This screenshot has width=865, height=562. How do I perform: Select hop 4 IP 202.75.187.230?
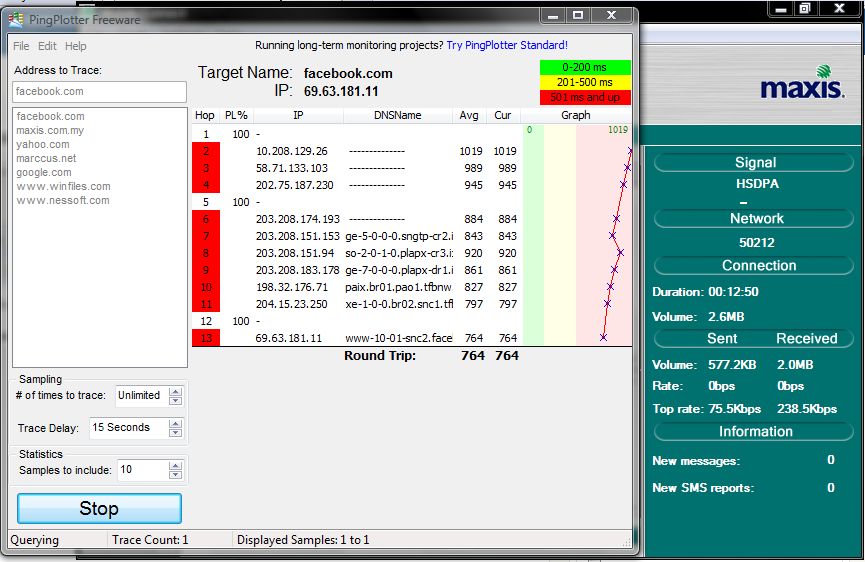pos(295,185)
